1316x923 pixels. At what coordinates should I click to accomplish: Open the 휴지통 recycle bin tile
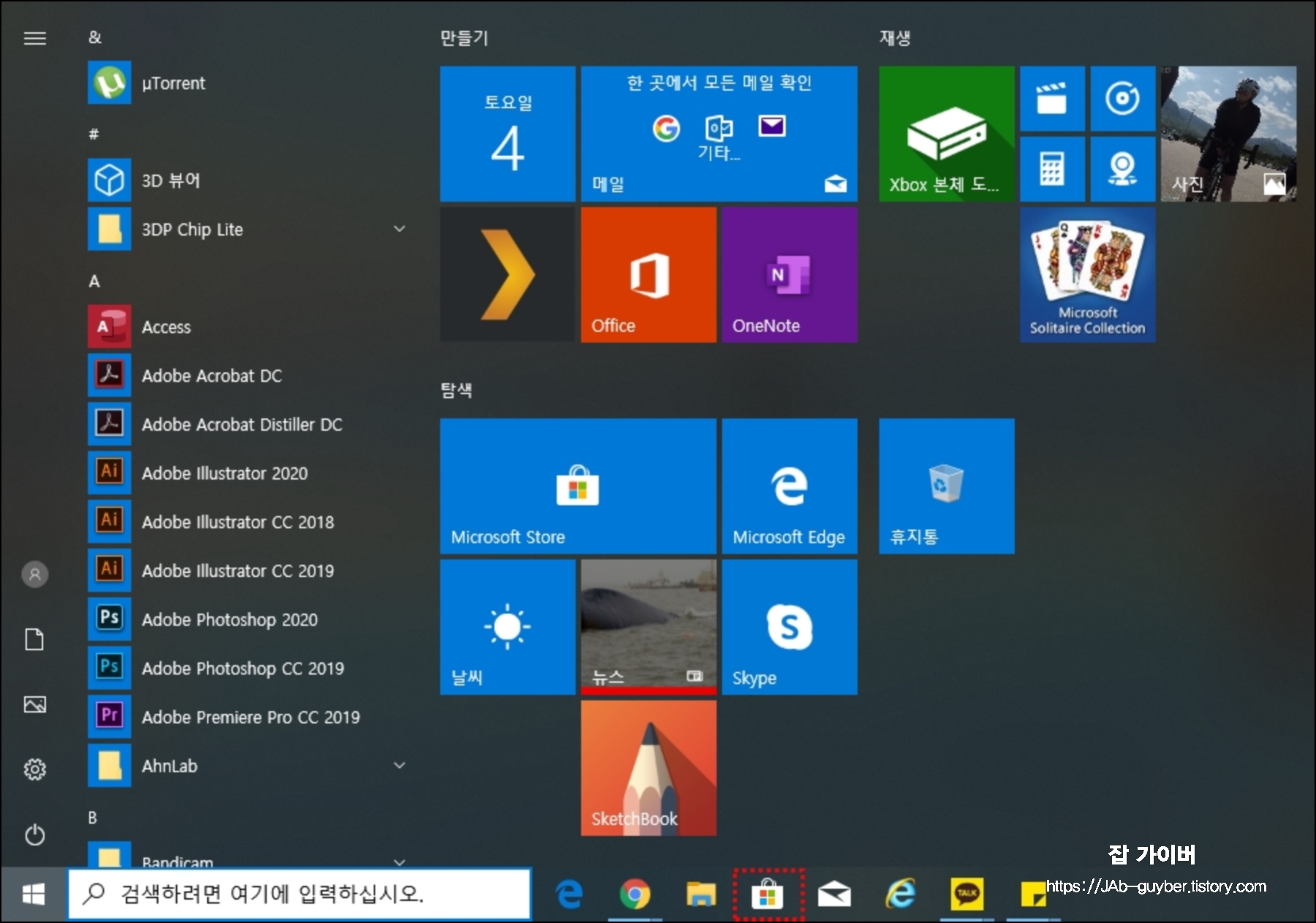point(947,486)
